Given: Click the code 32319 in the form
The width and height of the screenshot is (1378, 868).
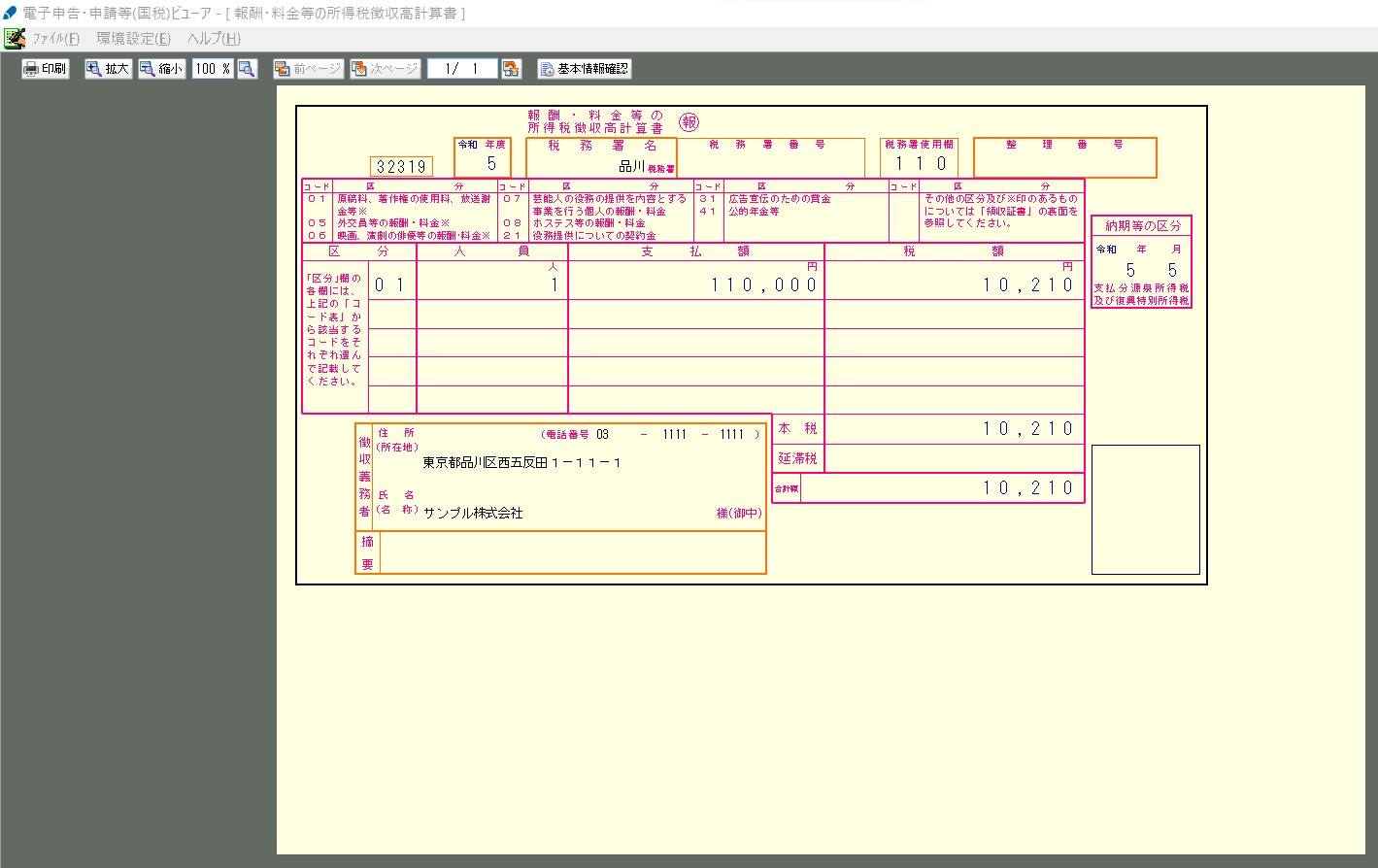Looking at the screenshot, I should (401, 166).
